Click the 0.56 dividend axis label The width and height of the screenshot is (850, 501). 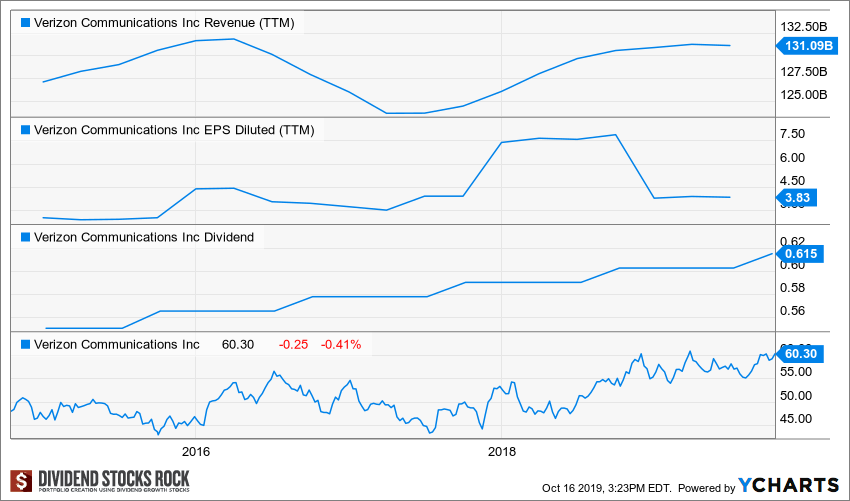click(793, 311)
